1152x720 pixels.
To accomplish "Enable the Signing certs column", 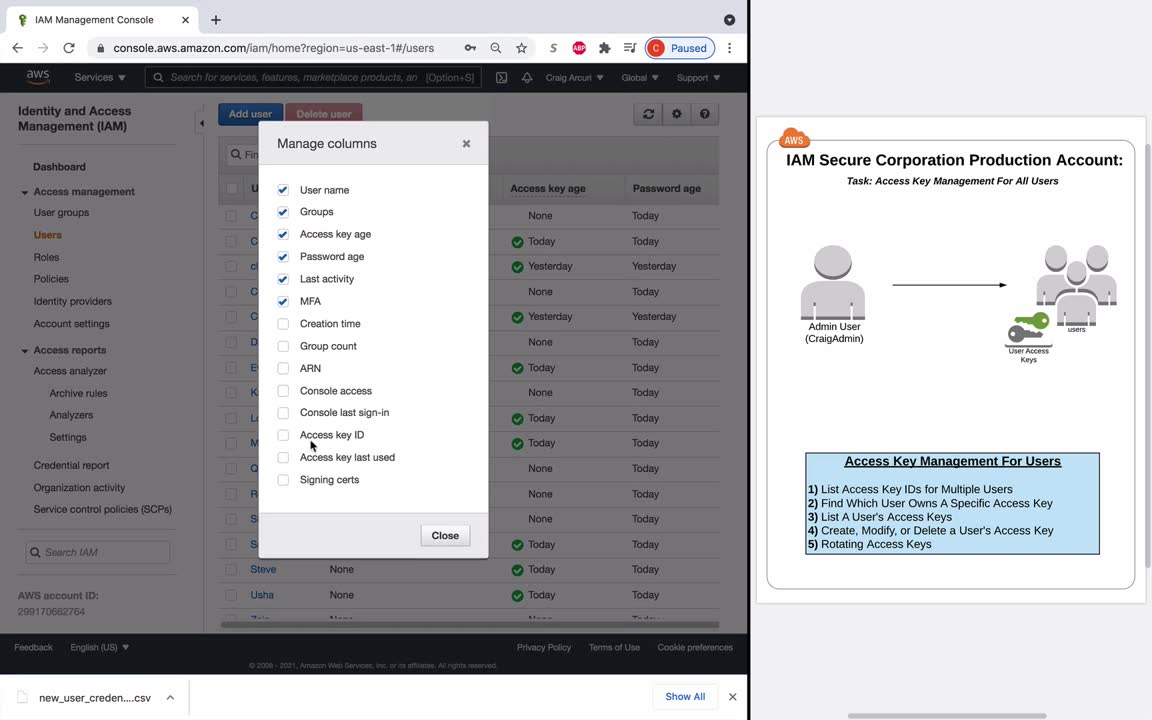I will (x=283, y=480).
